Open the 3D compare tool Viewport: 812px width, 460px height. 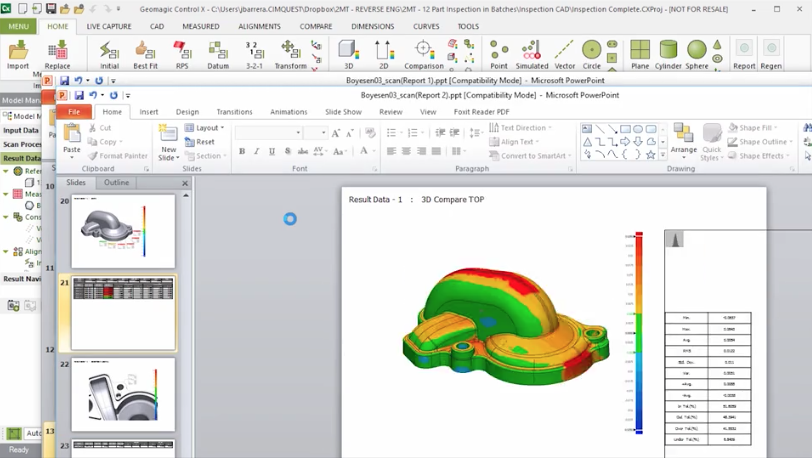pos(349,54)
